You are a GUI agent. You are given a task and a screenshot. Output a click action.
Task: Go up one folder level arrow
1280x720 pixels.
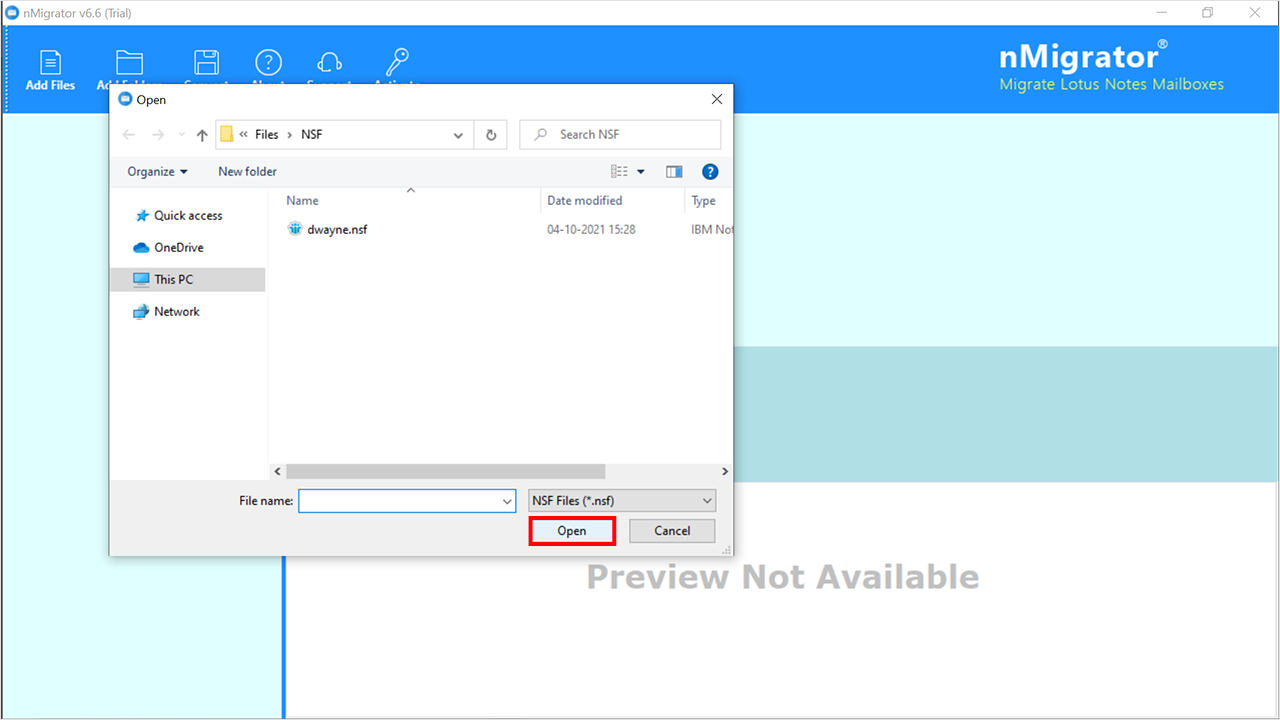pos(202,135)
